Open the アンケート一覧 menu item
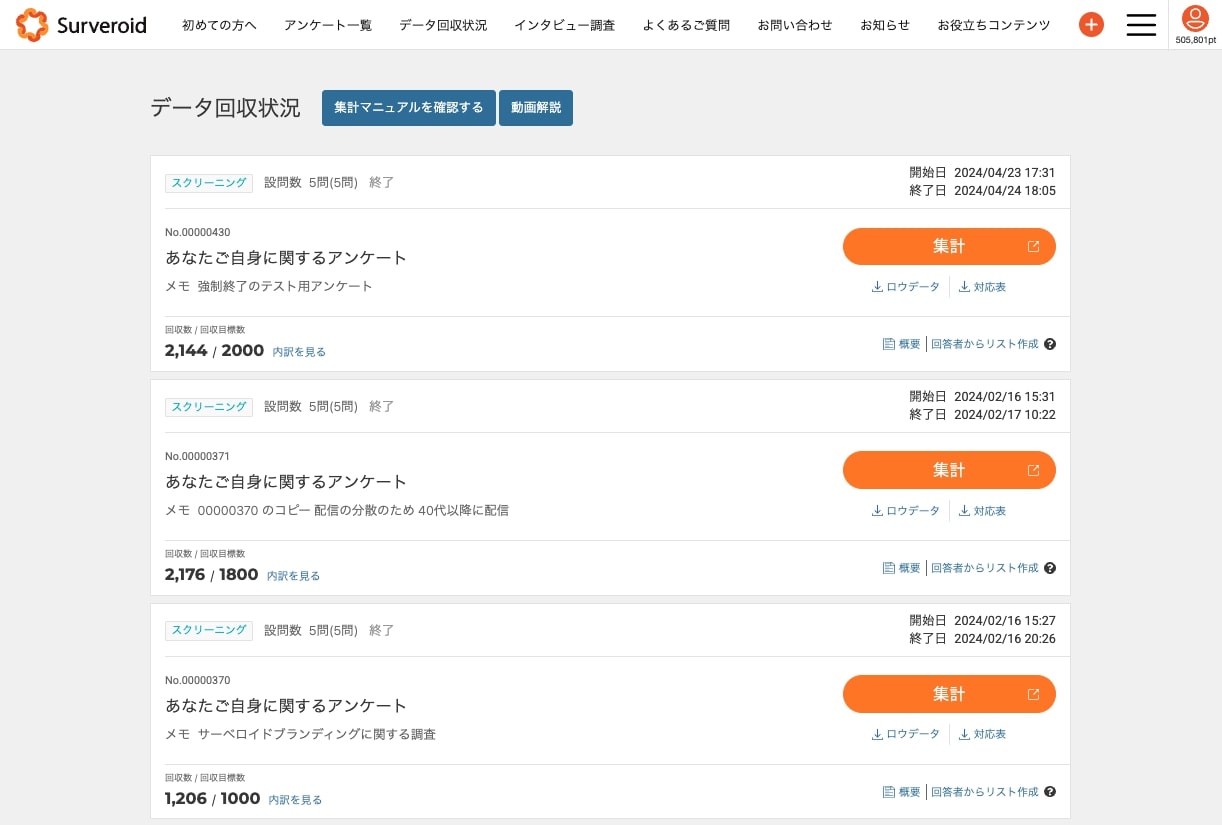Screen dimensions: 1222x825 click(x=328, y=25)
